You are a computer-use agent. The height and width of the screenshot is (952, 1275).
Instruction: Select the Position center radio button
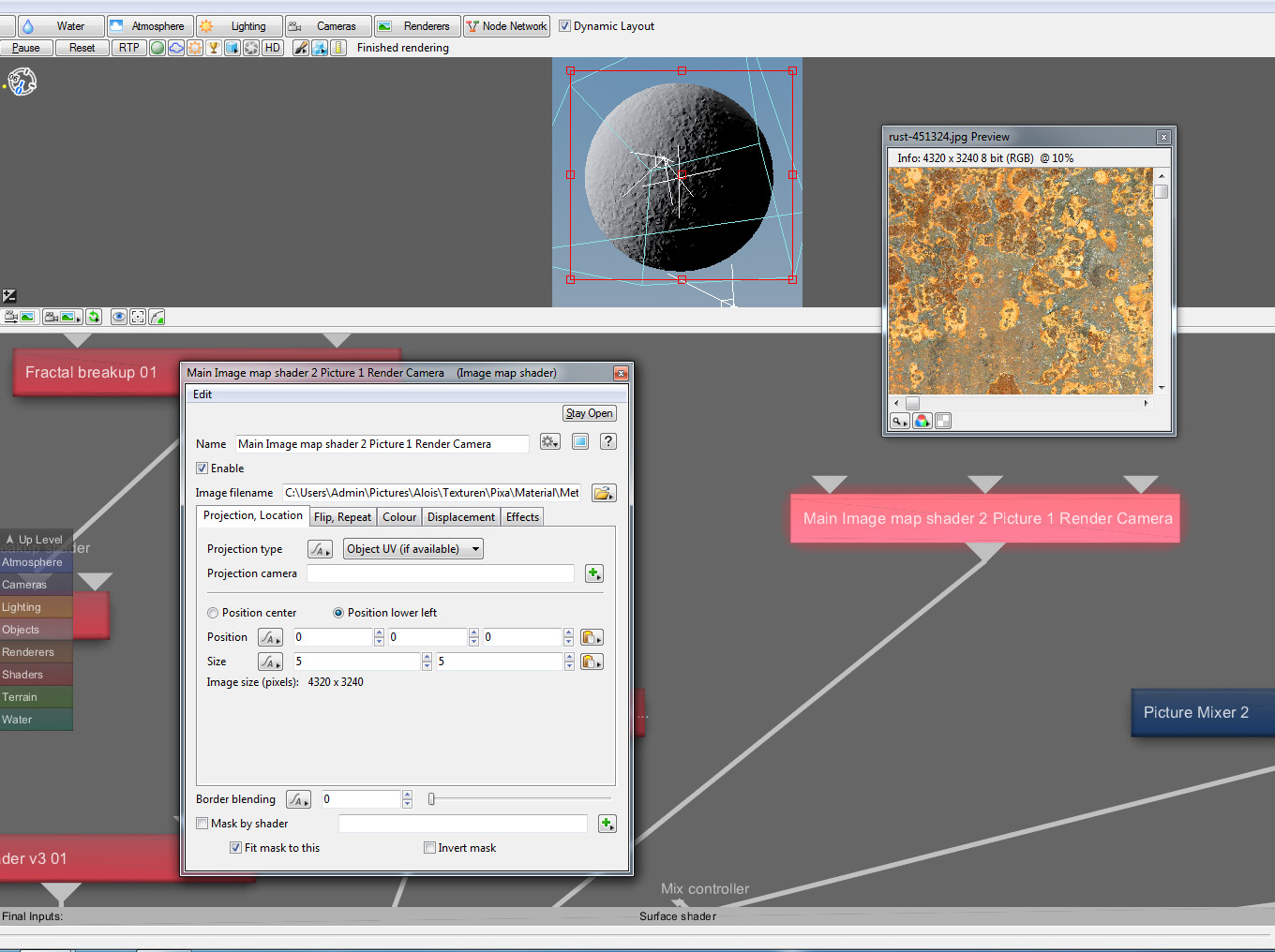pyautogui.click(x=213, y=613)
